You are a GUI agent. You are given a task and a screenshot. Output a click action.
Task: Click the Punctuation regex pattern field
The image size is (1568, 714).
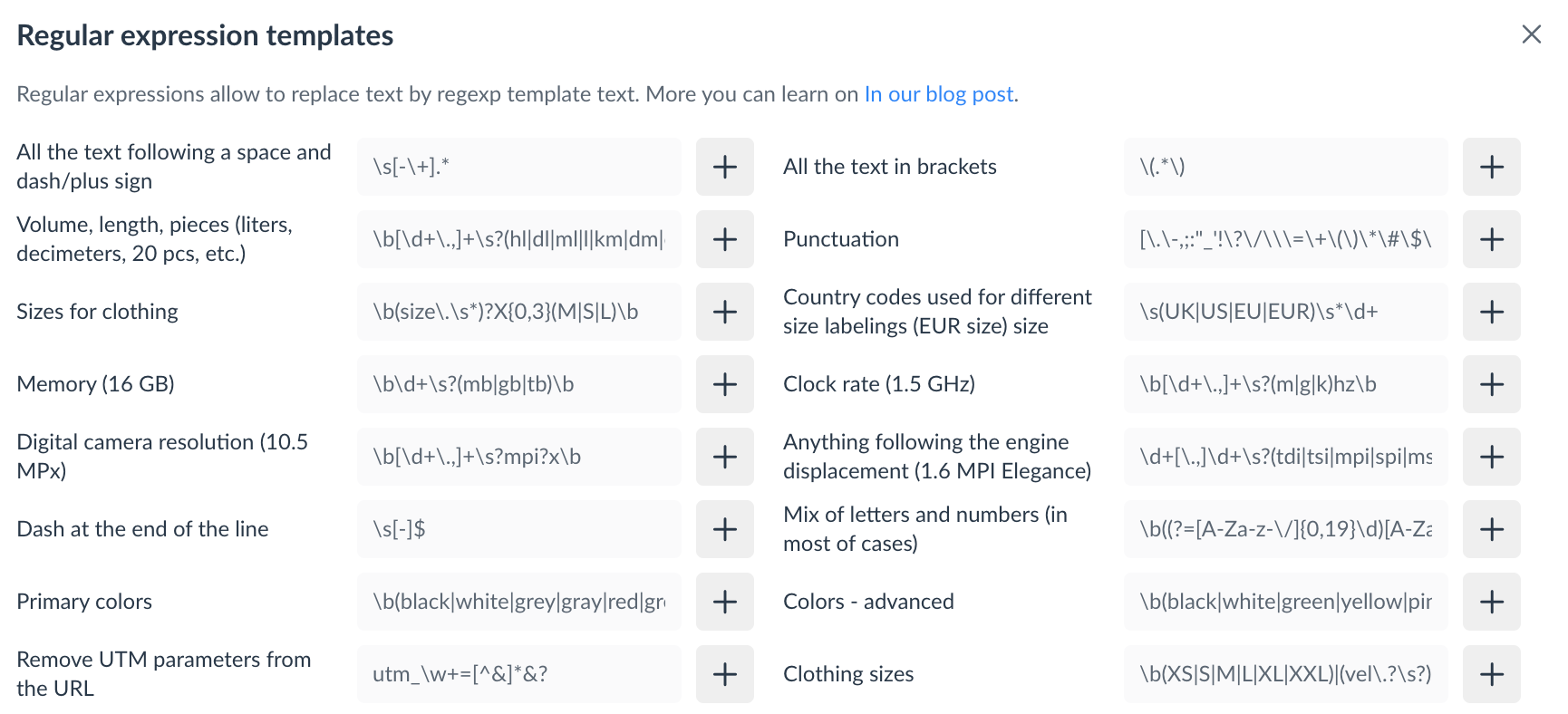point(1285,239)
